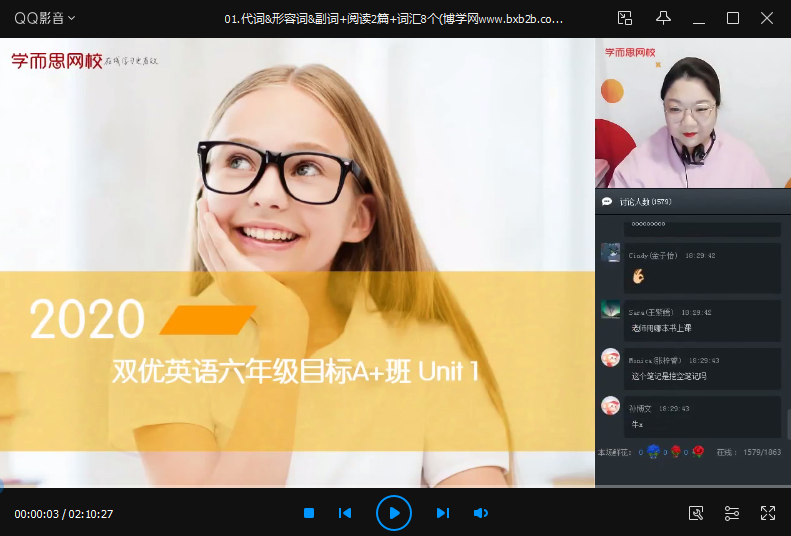Pin the player window on top
The image size is (791, 536).
pyautogui.click(x=663, y=18)
